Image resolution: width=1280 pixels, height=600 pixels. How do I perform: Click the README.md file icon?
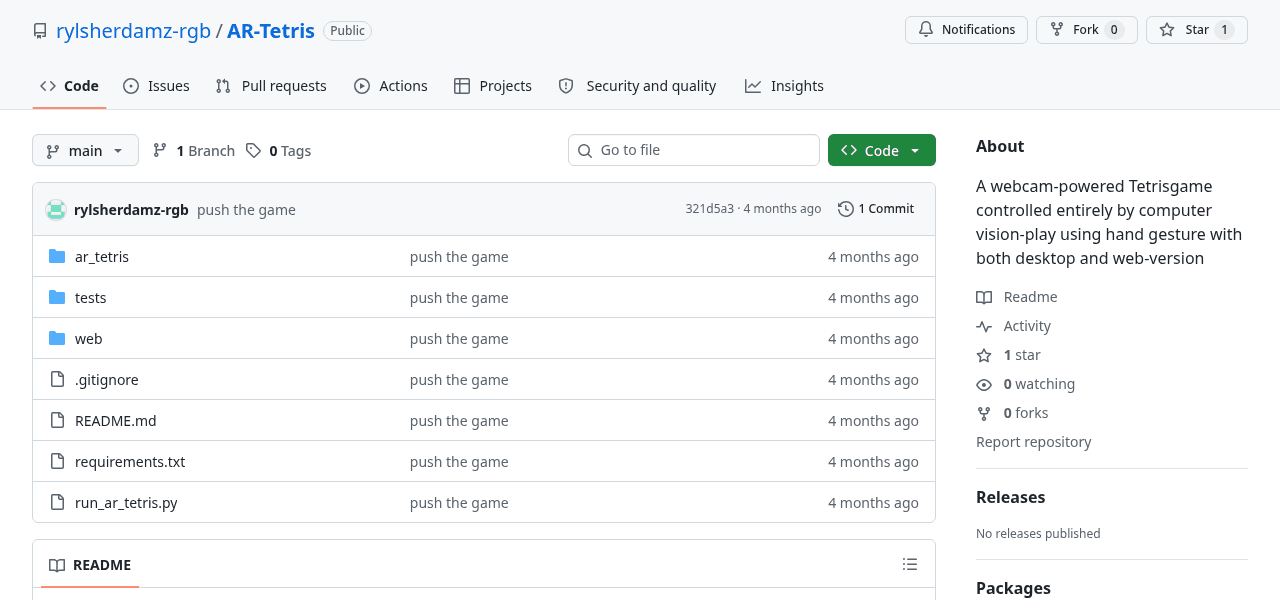tap(57, 421)
